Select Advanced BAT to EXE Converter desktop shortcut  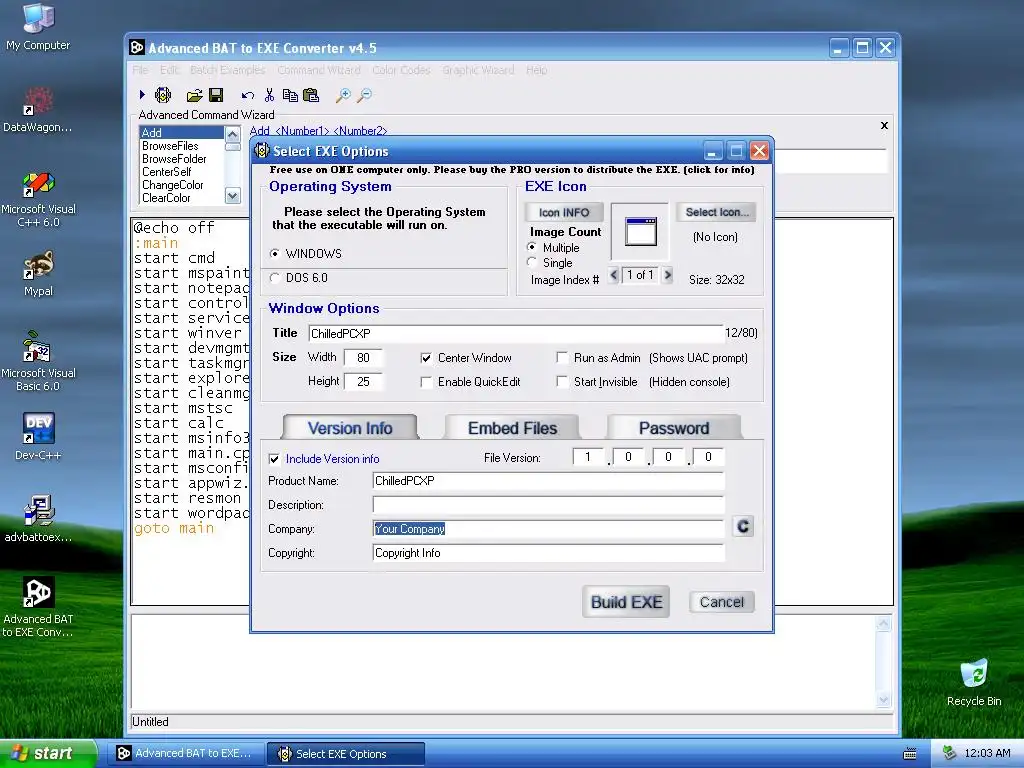[38, 607]
